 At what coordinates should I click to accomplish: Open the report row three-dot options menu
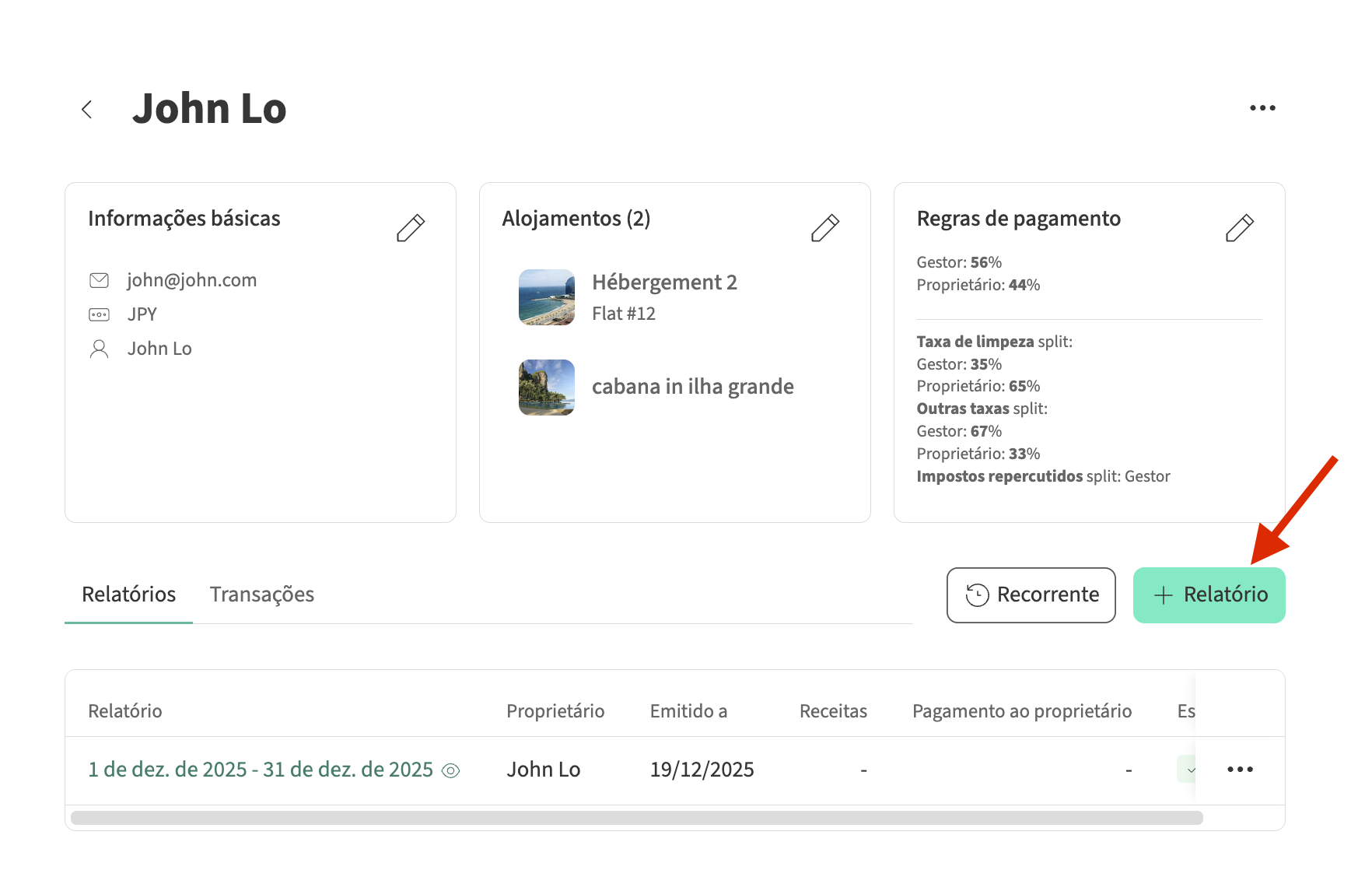click(x=1240, y=770)
